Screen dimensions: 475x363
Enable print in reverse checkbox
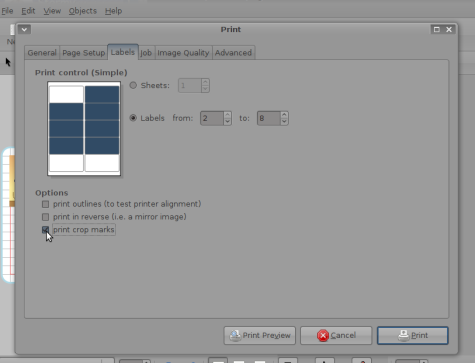45,217
